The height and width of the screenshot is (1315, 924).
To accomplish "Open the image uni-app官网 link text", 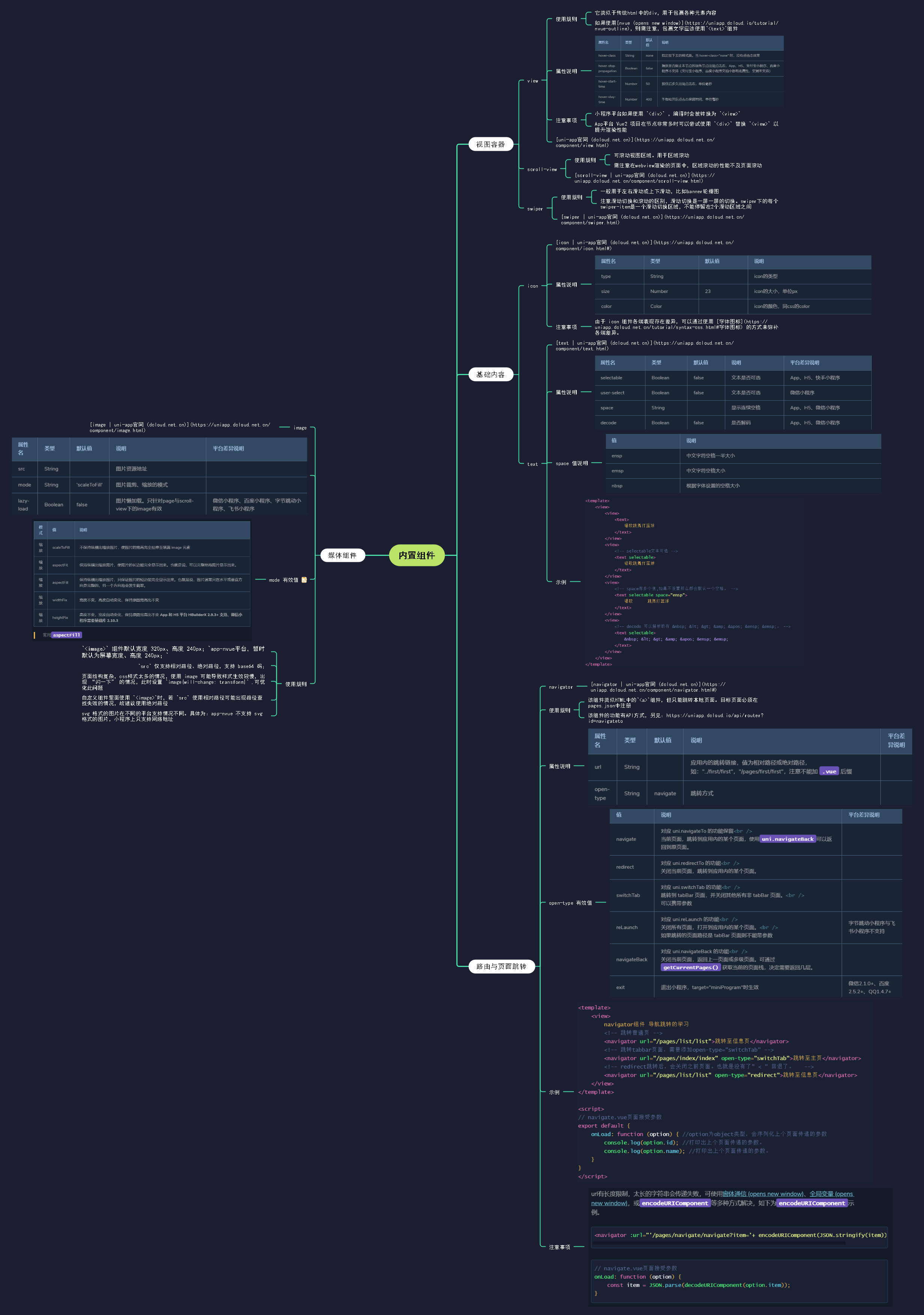I will pyautogui.click(x=180, y=427).
